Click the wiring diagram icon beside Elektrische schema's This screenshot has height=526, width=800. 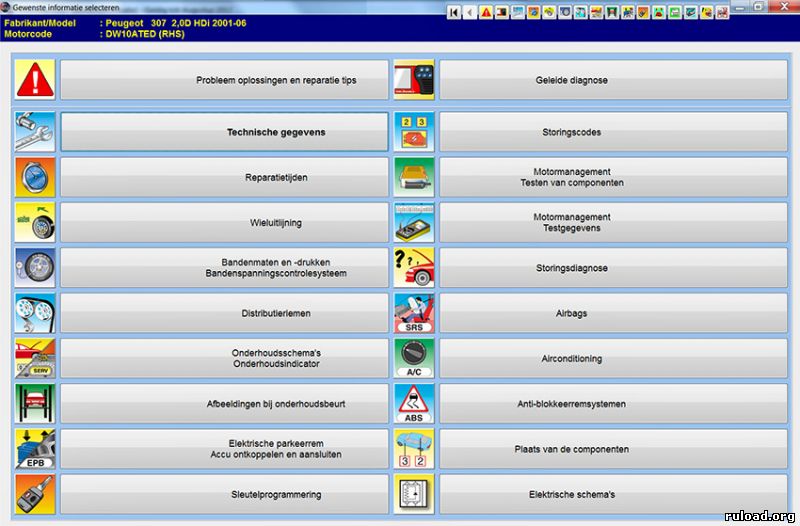click(x=414, y=494)
